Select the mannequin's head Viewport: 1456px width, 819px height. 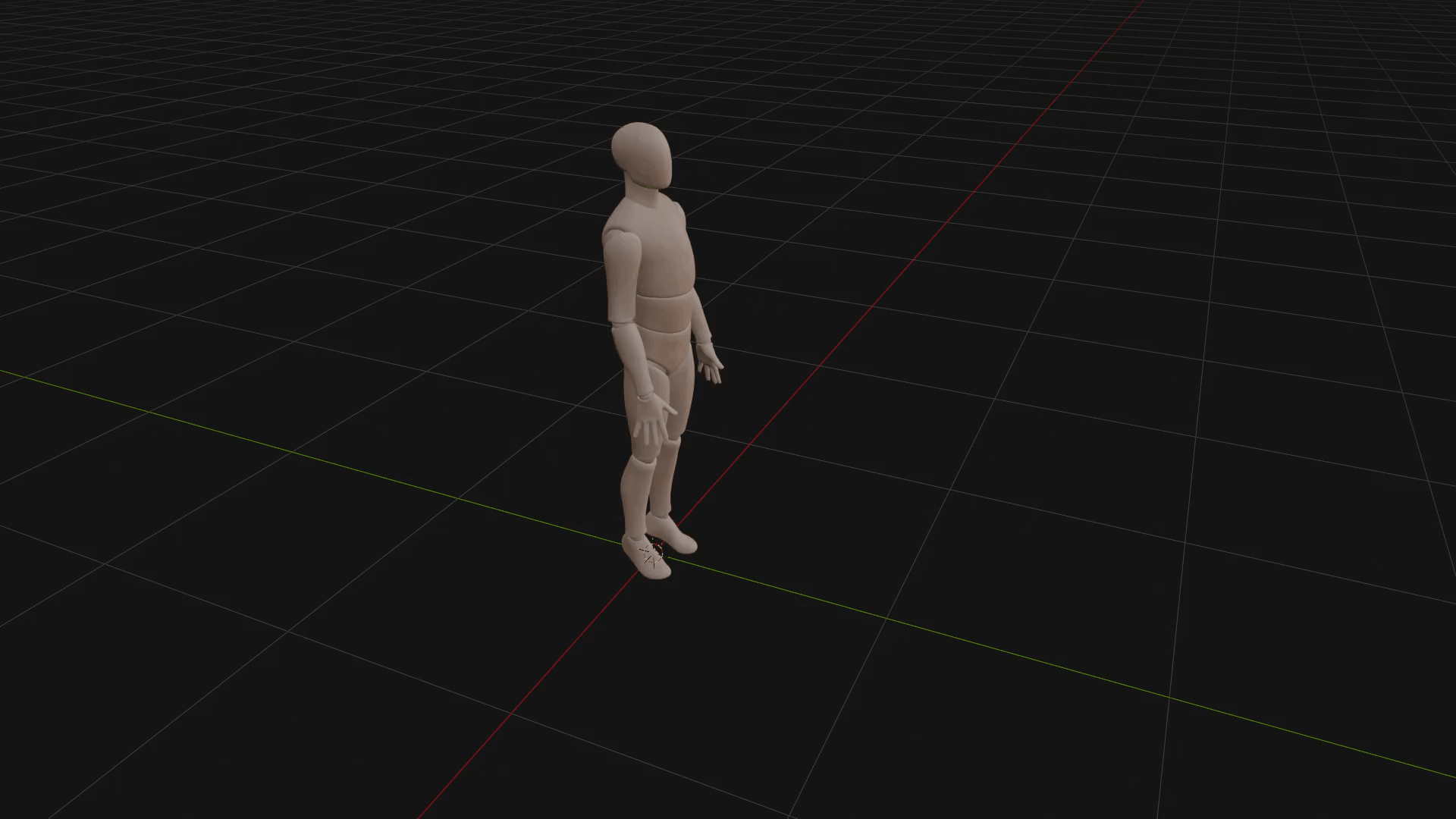(642, 155)
